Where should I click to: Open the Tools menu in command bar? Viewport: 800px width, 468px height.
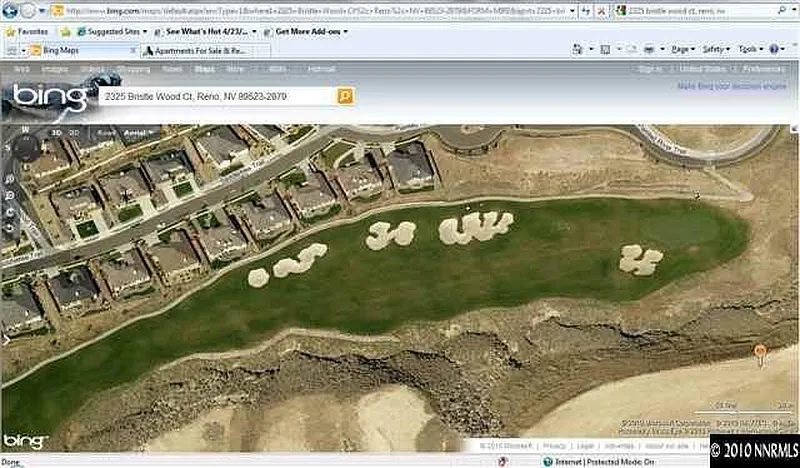[749, 49]
